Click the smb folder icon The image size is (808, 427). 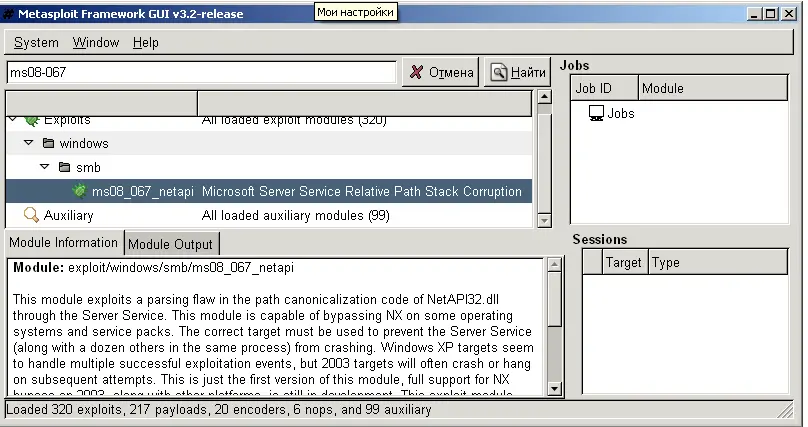click(x=64, y=168)
